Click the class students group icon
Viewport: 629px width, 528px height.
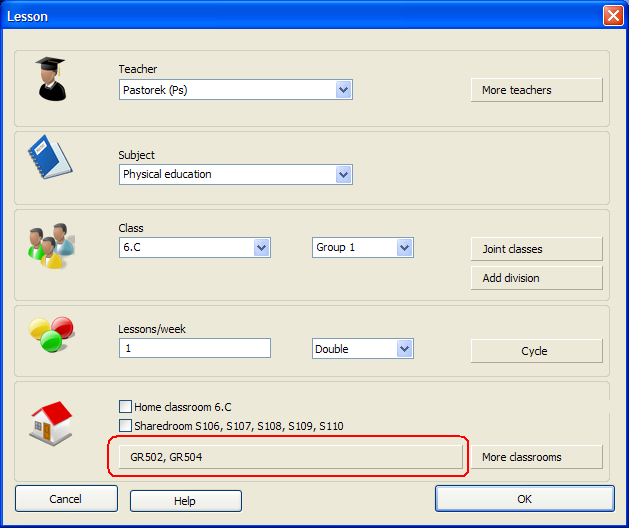pyautogui.click(x=47, y=245)
